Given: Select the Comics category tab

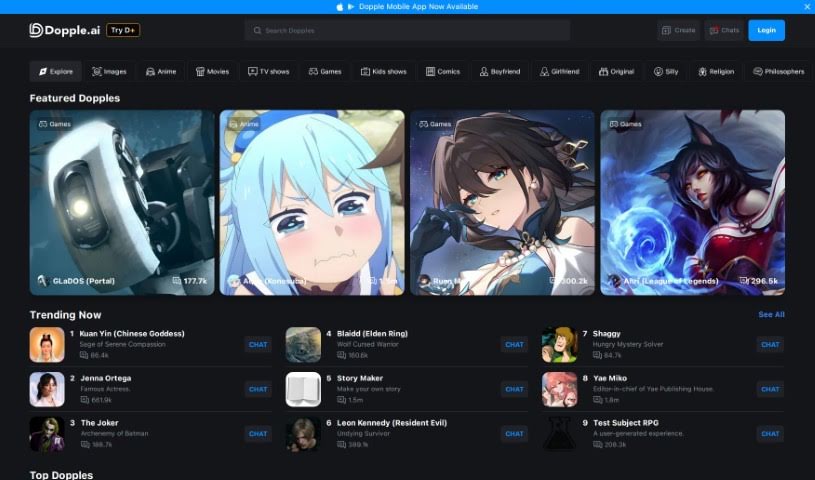Looking at the screenshot, I should [443, 72].
